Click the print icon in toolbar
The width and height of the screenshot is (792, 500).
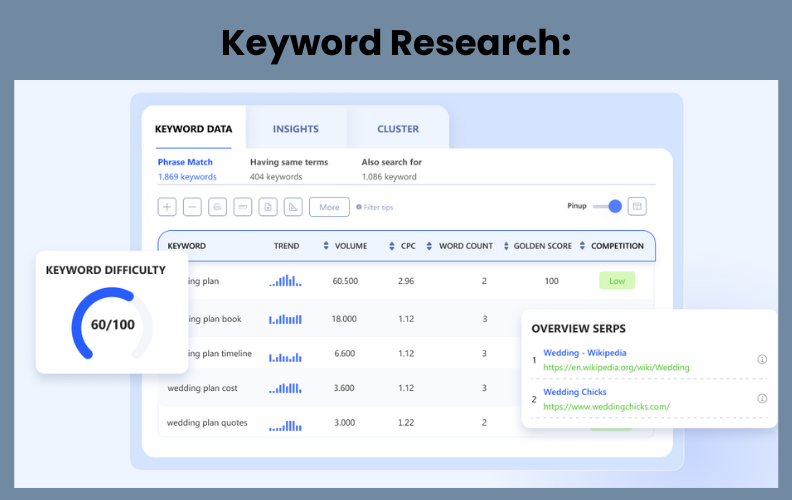(217, 207)
